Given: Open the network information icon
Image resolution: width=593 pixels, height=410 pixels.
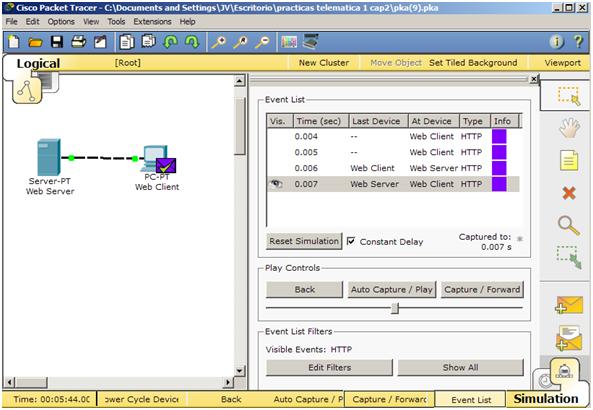Looking at the screenshot, I should tap(556, 42).
